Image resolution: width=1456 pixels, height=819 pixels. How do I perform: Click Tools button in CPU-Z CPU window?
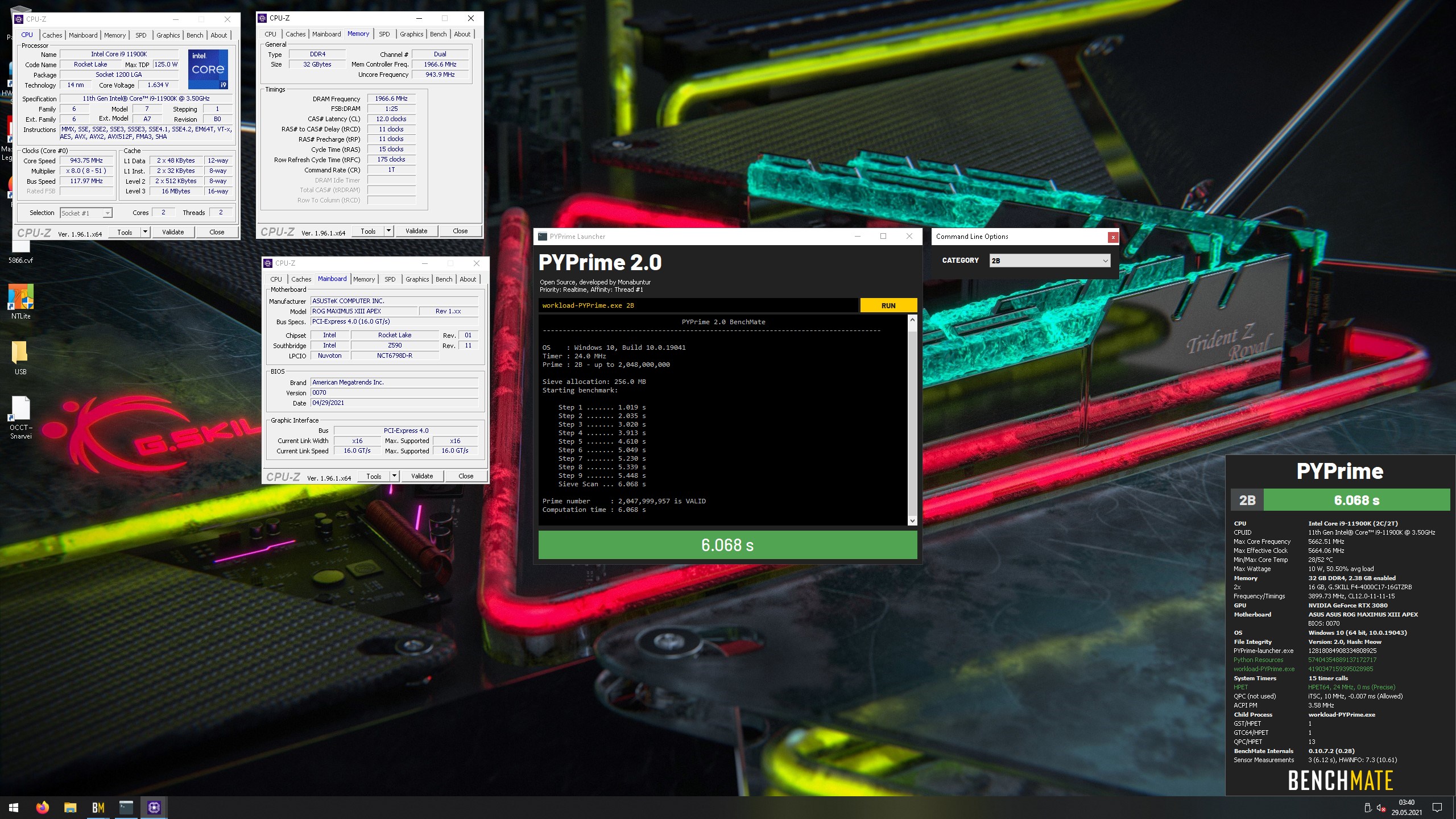(125, 232)
